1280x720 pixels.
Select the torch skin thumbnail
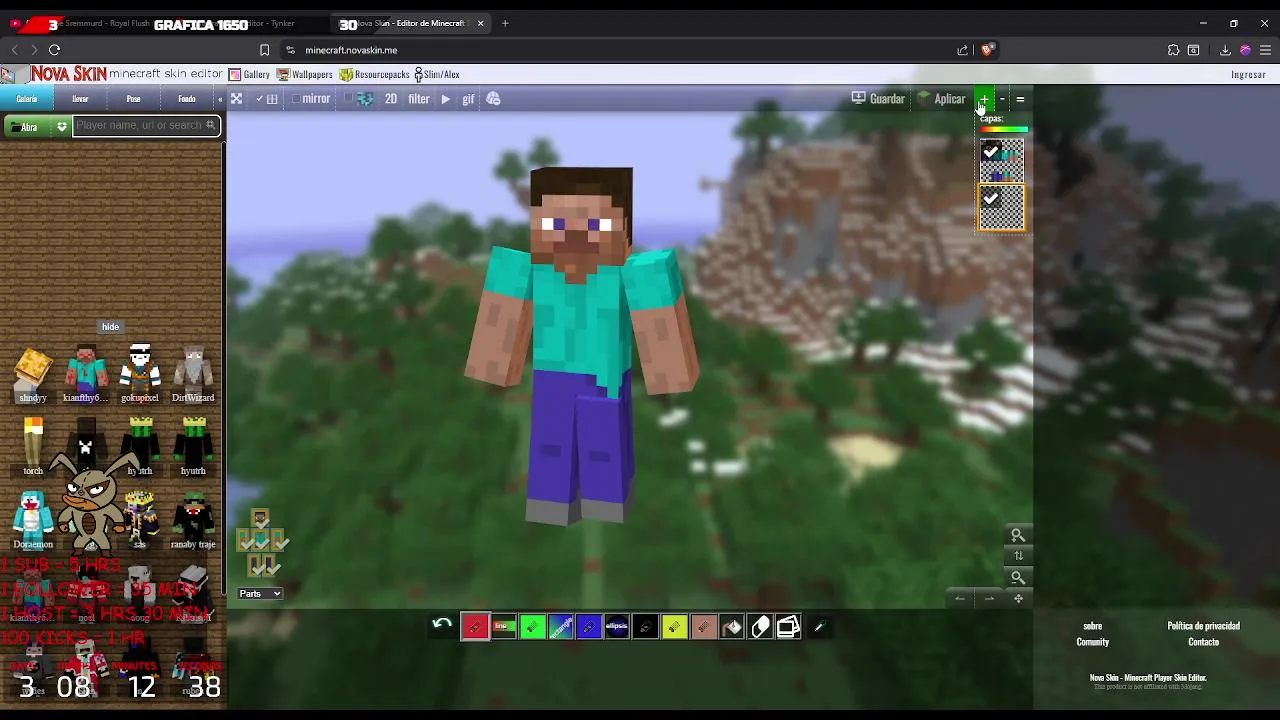click(33, 446)
